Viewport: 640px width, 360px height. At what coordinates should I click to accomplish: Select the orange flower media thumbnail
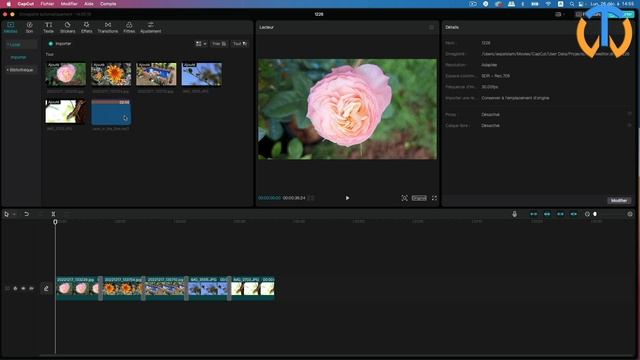[x=111, y=74]
